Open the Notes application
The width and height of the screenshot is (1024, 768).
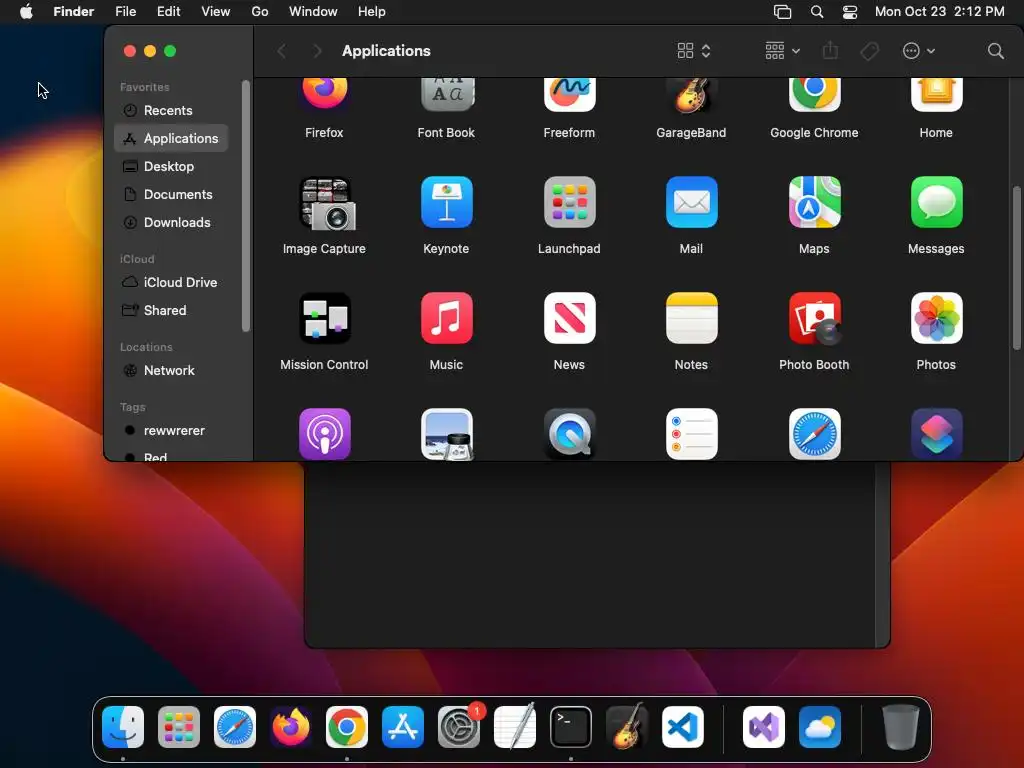692,318
